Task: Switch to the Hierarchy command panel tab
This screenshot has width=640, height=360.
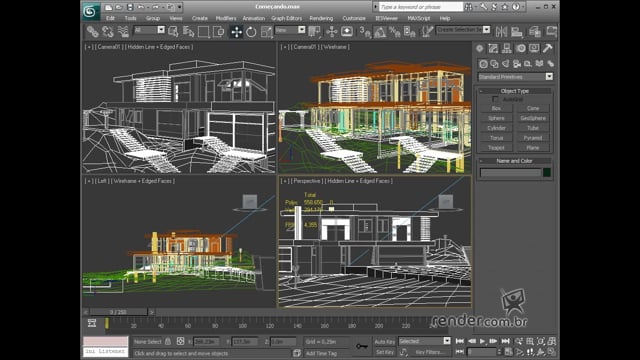Action: 507,49
